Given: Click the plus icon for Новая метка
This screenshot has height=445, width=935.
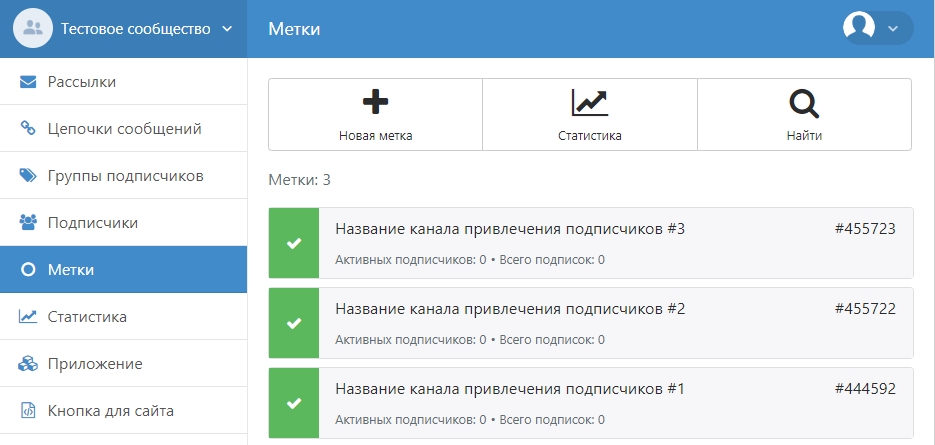Looking at the screenshot, I should pyautogui.click(x=375, y=101).
